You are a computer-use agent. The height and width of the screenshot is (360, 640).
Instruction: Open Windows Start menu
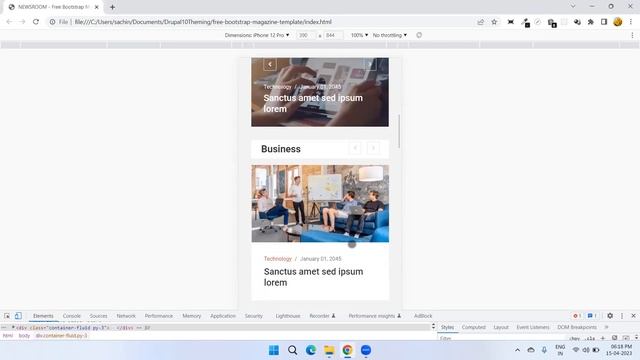click(274, 350)
